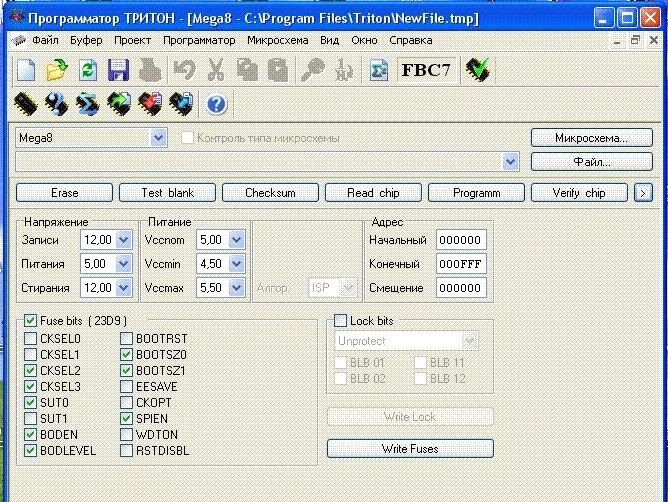668x502 pixels.
Task: Check the RSTDISBL fuse bit
Action: (x=127, y=450)
